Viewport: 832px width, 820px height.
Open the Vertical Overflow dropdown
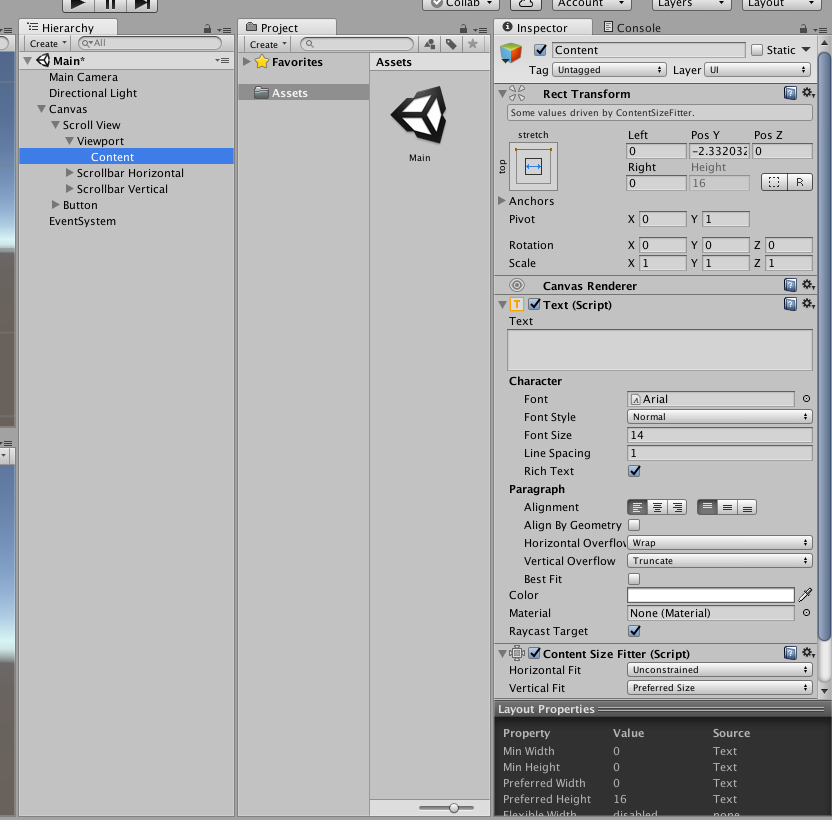(720, 560)
